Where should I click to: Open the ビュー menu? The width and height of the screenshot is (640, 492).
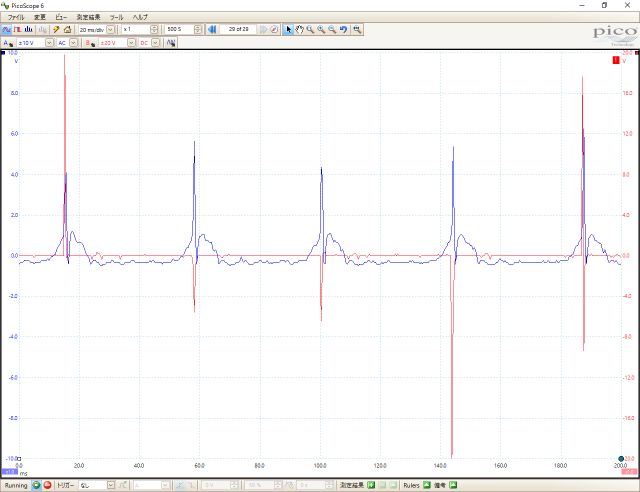(x=61, y=17)
